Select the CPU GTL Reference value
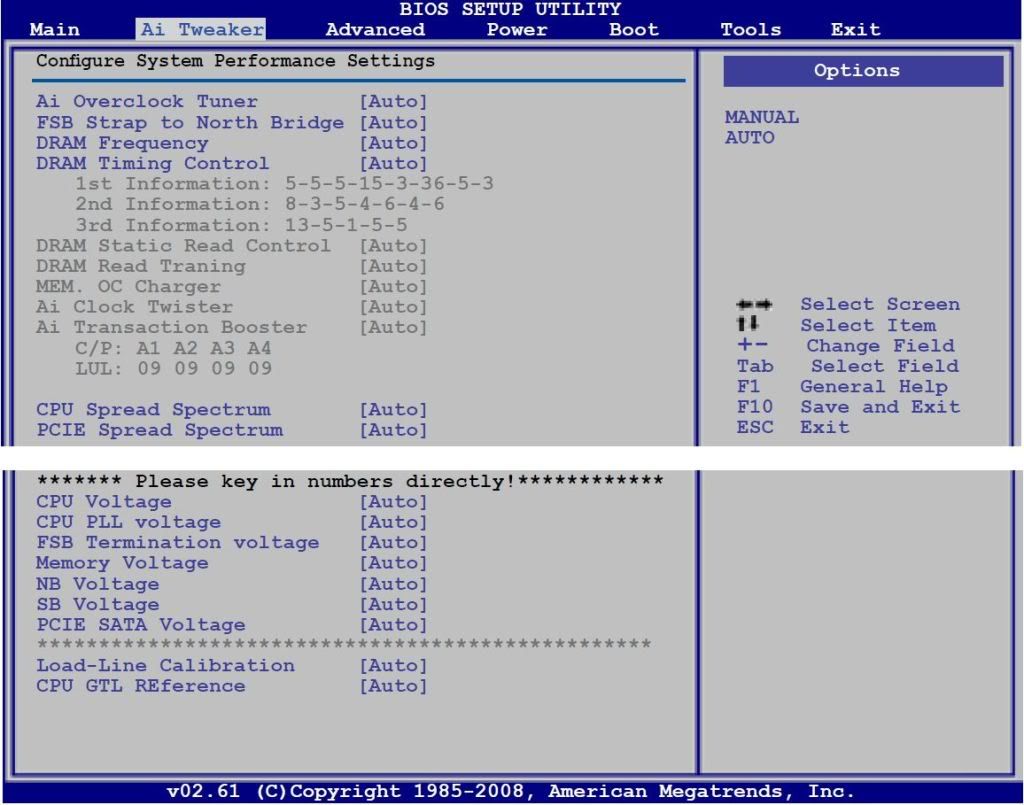 tap(393, 686)
